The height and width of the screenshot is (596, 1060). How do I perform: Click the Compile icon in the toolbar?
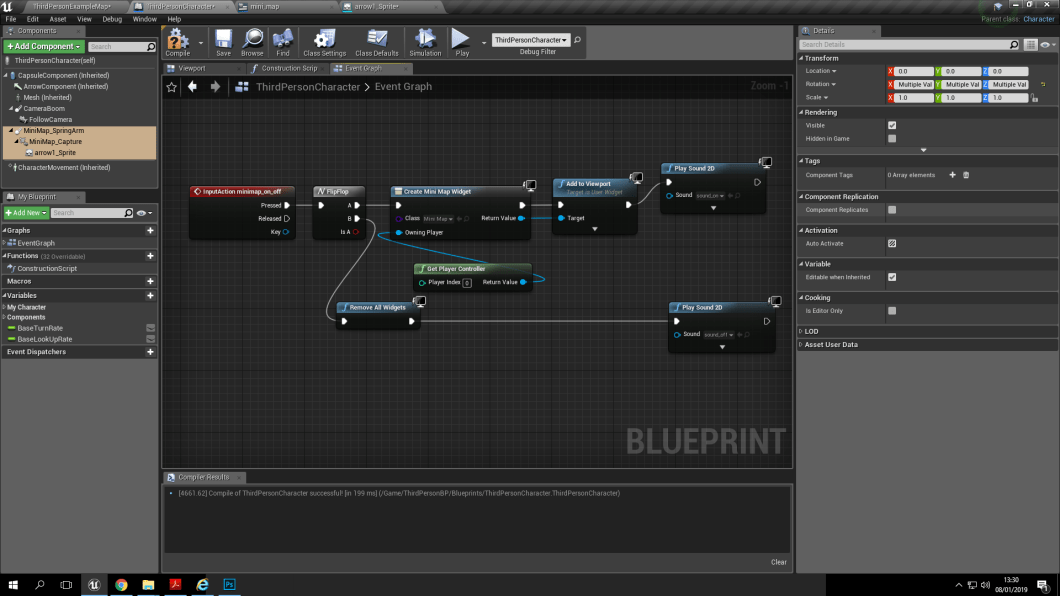coord(178,42)
